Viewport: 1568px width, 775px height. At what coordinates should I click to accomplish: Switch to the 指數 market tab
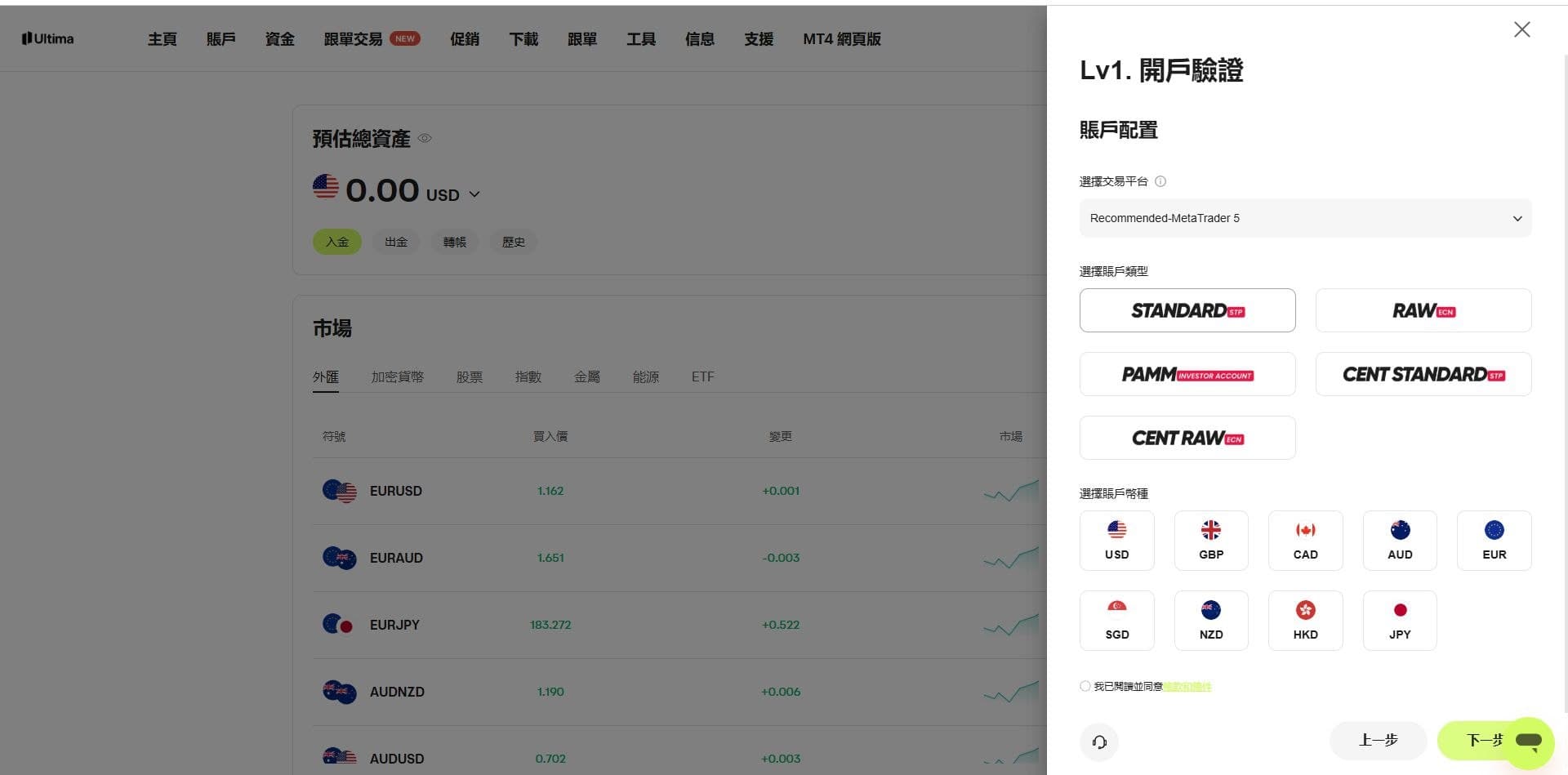[528, 376]
